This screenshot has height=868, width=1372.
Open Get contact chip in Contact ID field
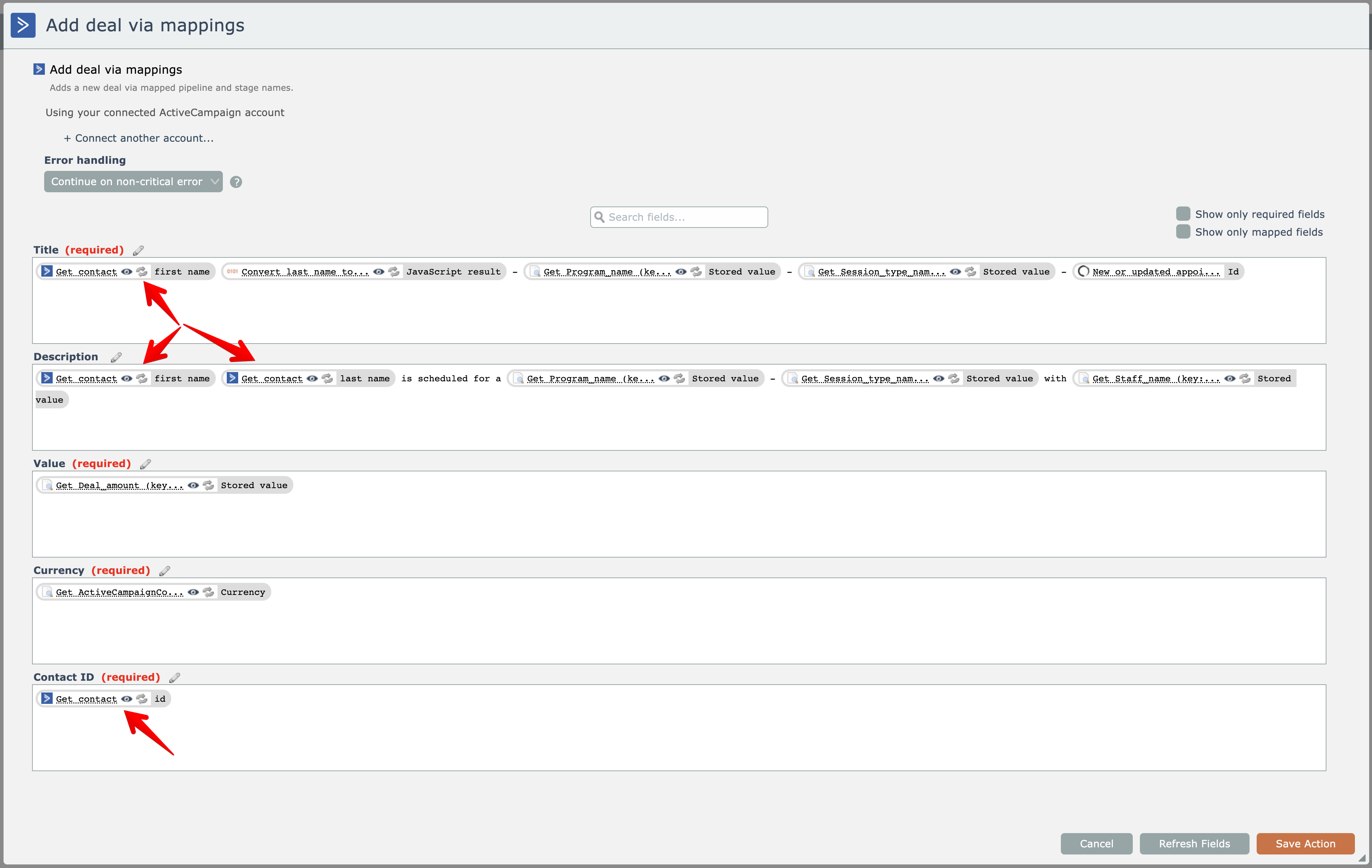[x=86, y=699]
